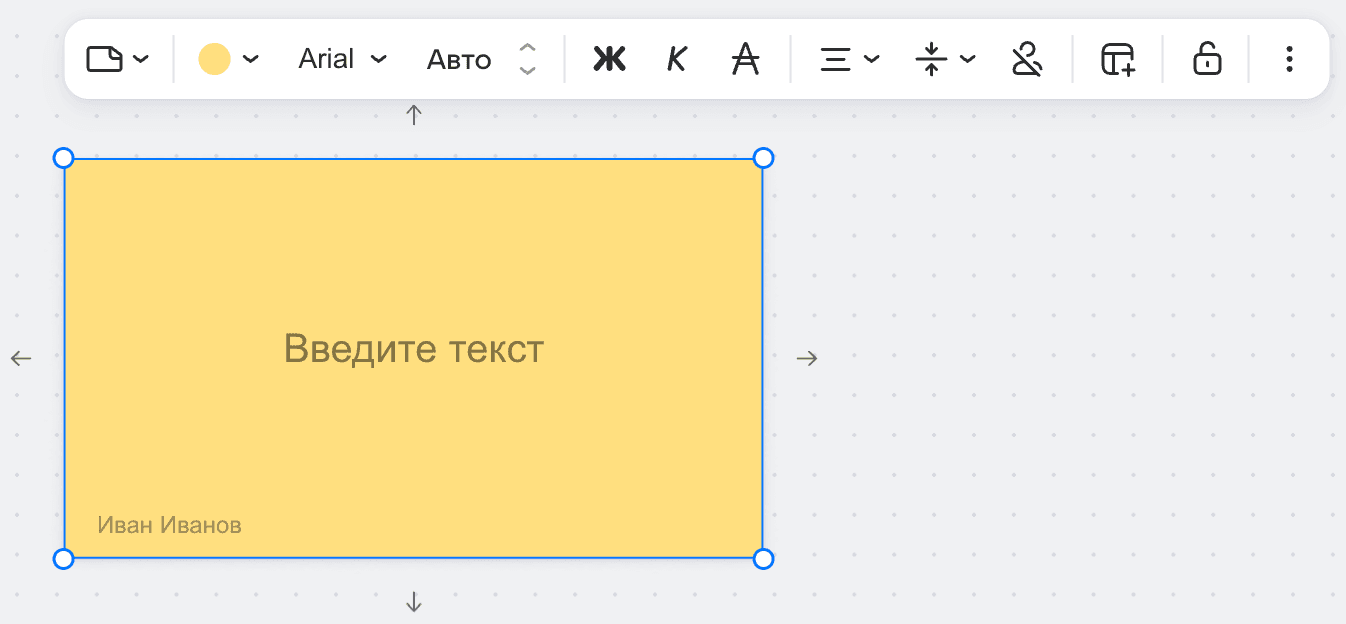
Task: Click the right arrow beside the sticky note
Action: point(807,358)
